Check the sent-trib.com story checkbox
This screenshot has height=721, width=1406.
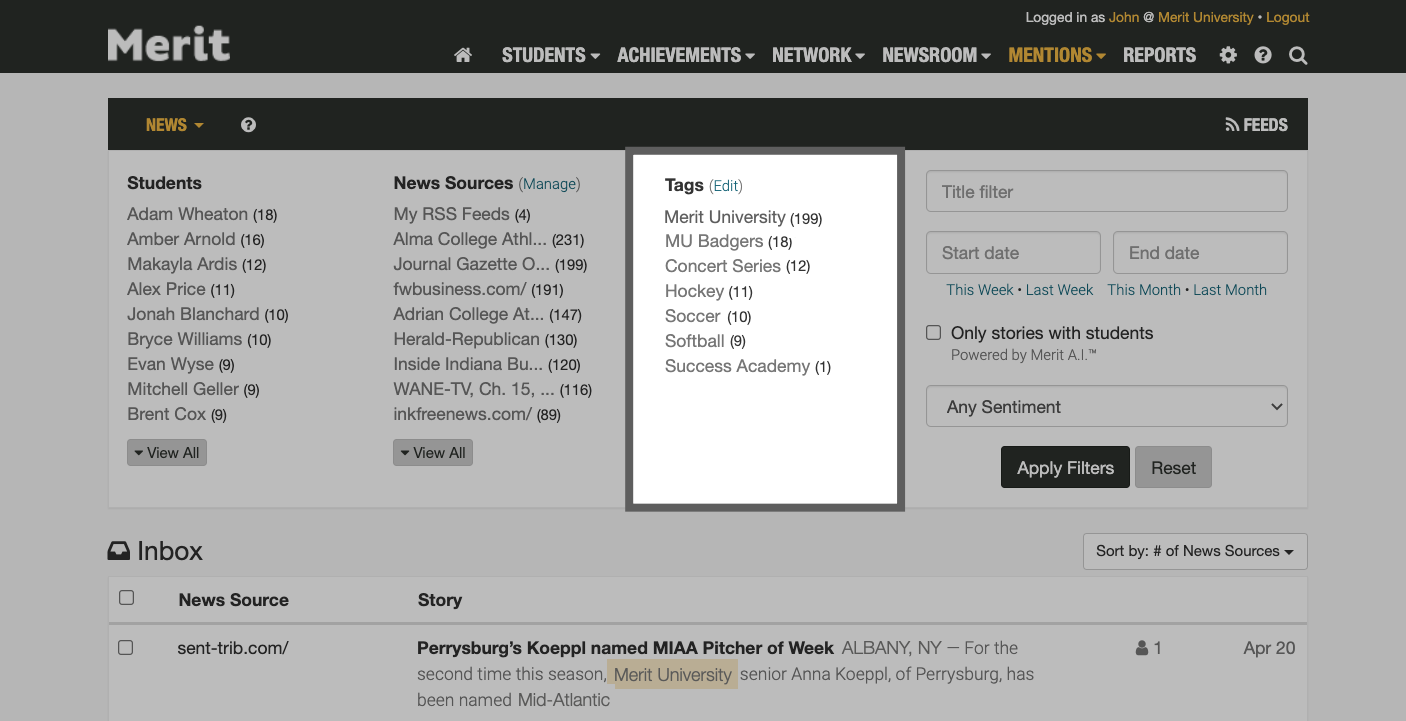[x=126, y=648]
